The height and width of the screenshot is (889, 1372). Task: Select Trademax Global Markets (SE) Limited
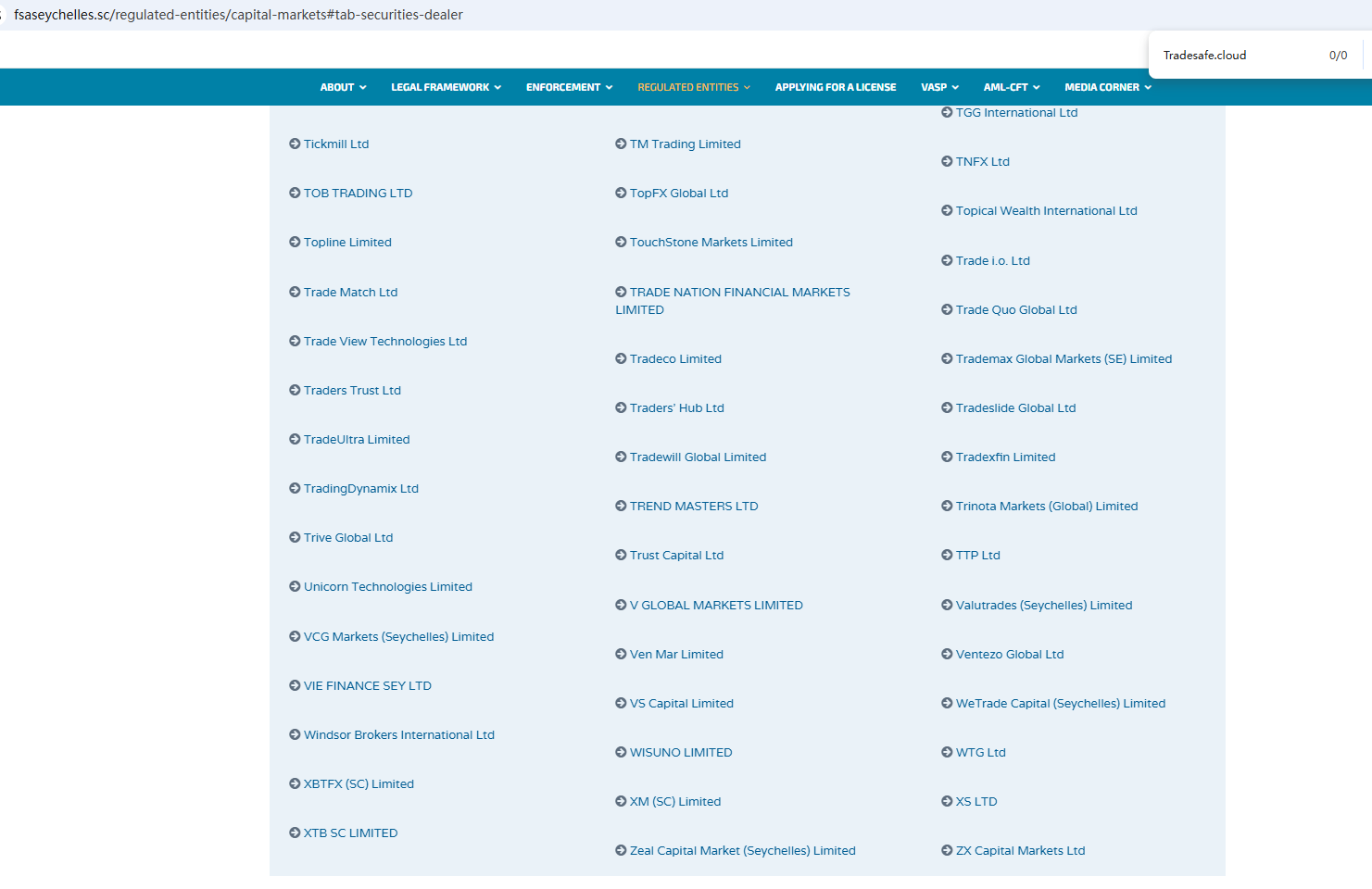(1064, 358)
